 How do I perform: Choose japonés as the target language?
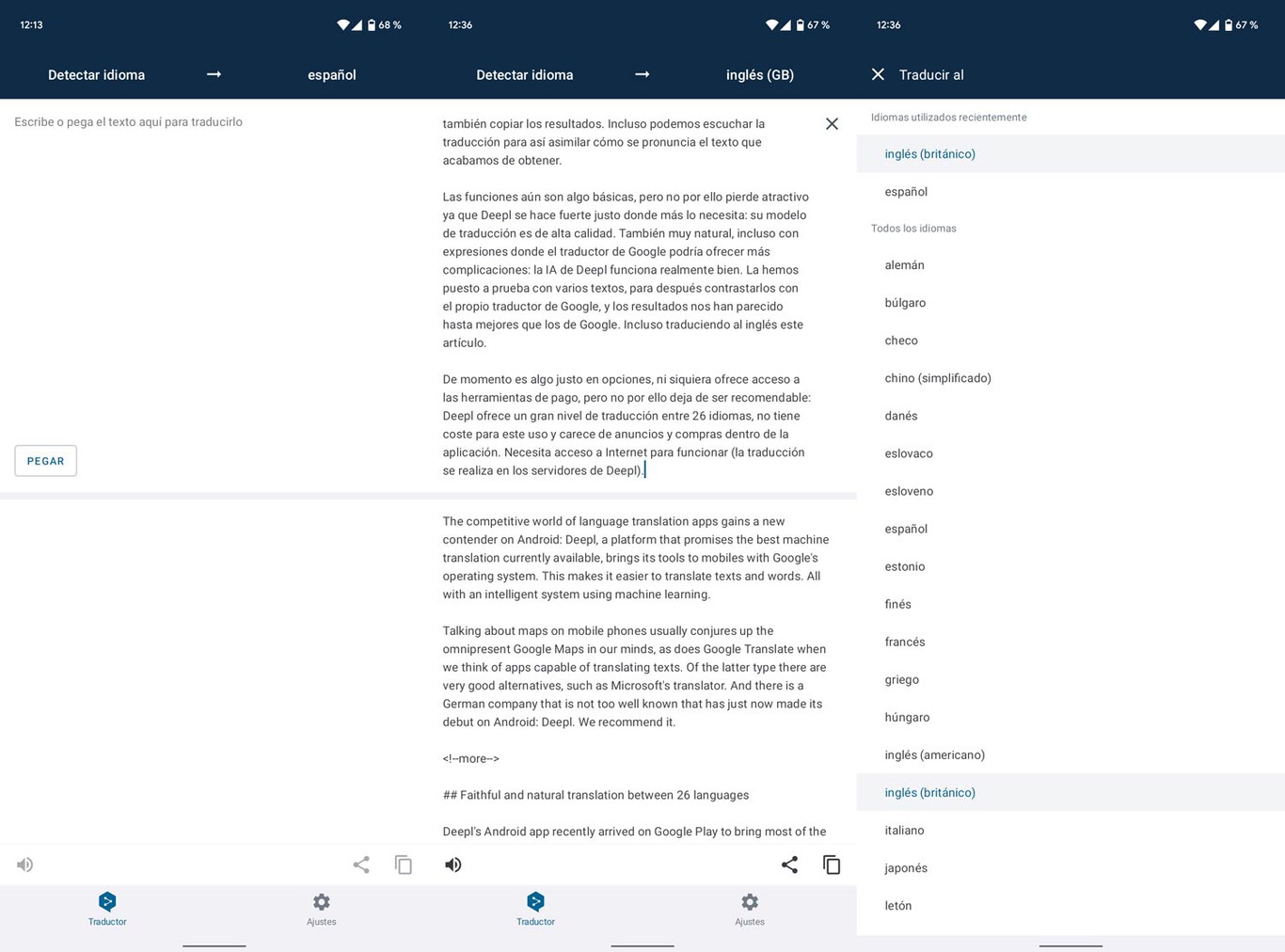tap(905, 867)
